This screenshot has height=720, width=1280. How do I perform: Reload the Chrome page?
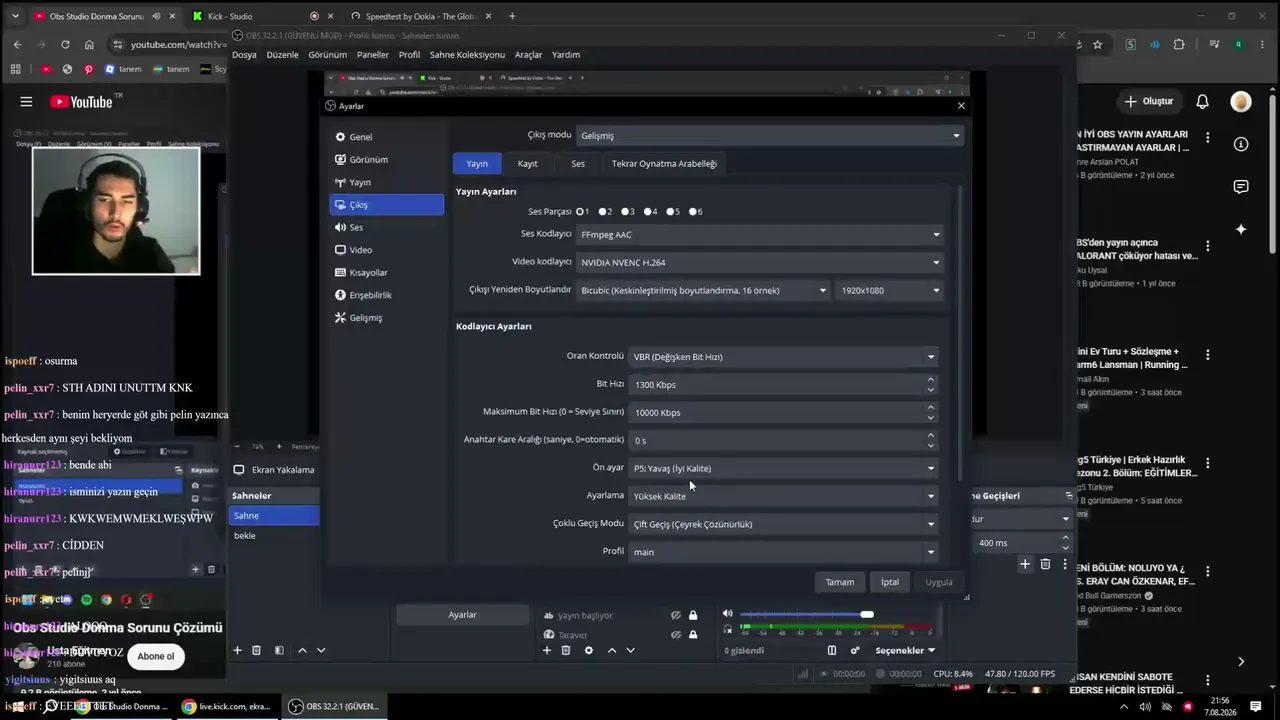tap(65, 44)
